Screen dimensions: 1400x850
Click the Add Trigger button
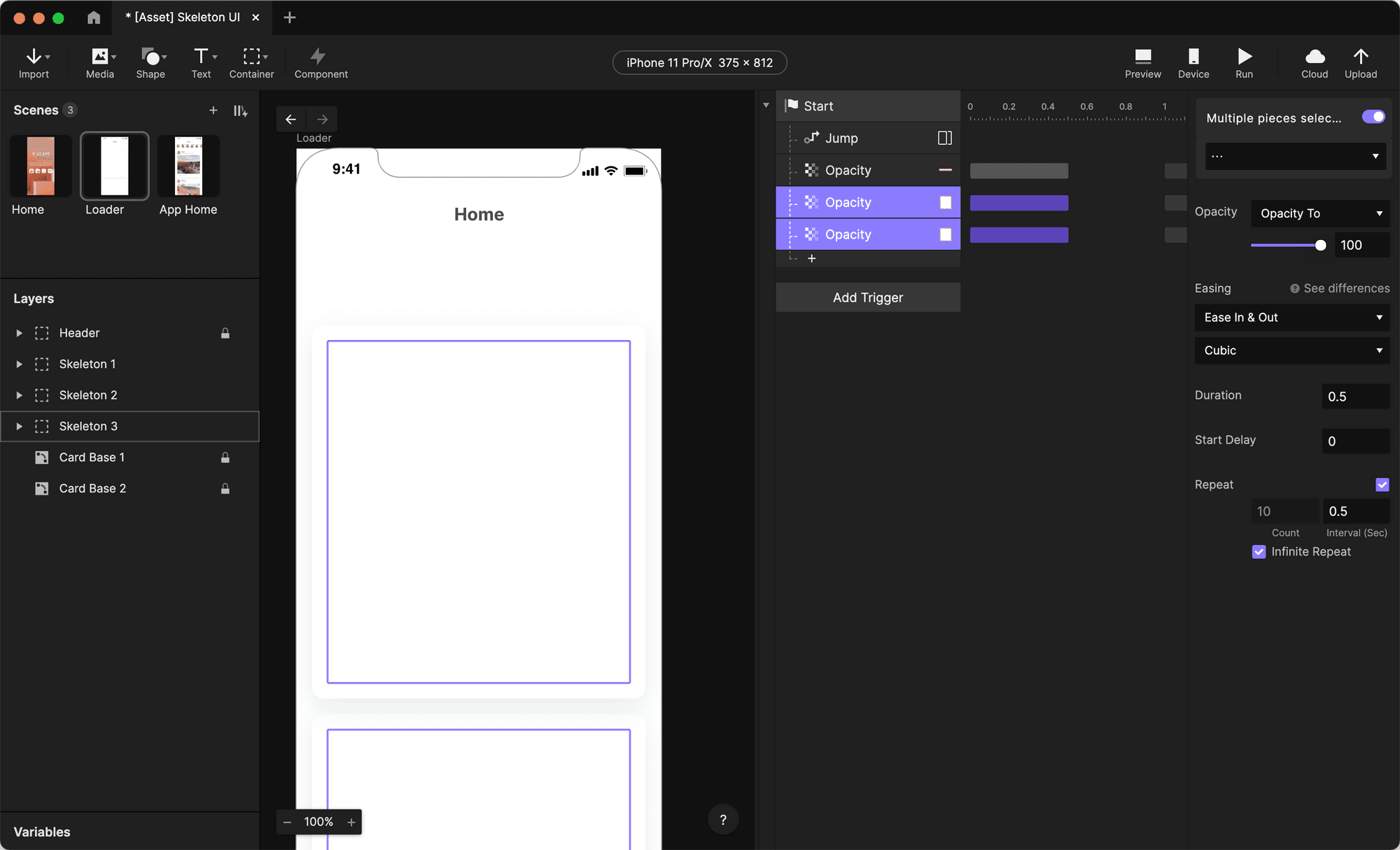868,297
